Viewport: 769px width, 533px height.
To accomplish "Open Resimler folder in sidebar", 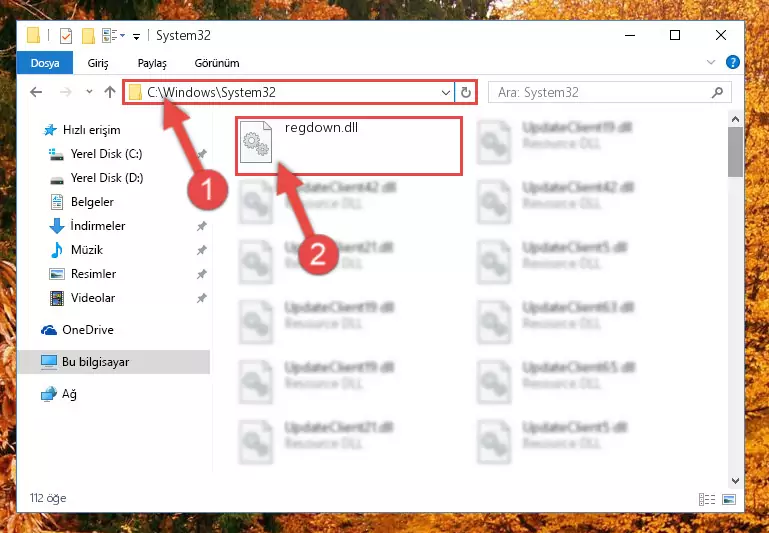I will (93, 274).
